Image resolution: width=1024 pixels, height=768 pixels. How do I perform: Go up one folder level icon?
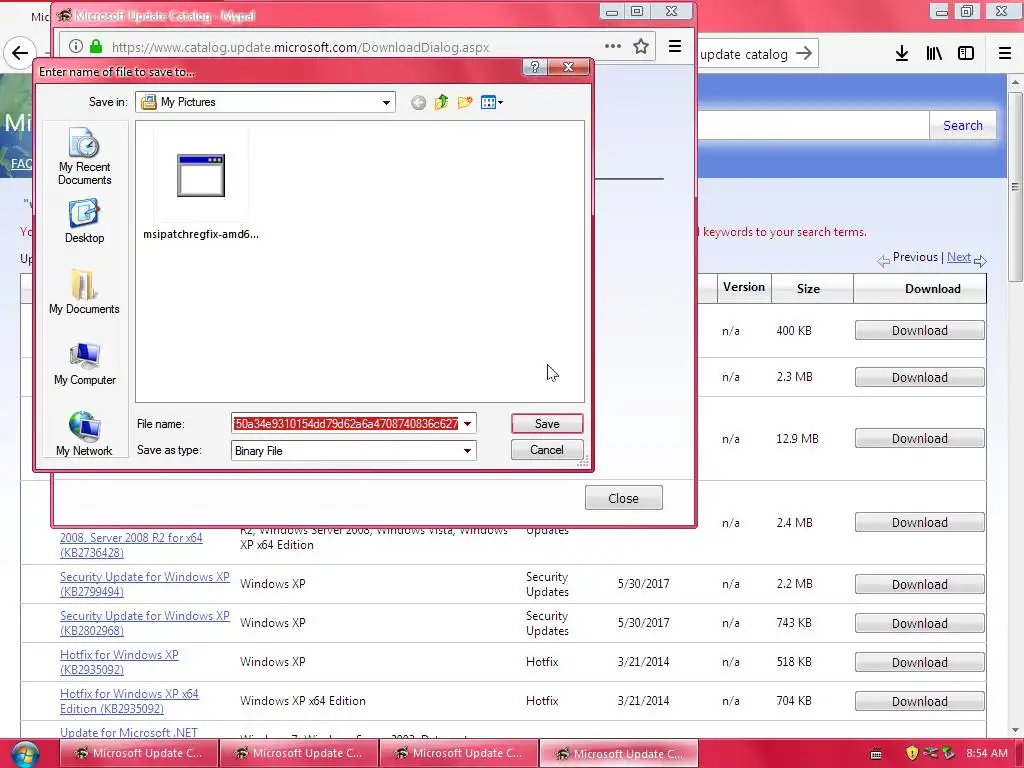tap(441, 103)
